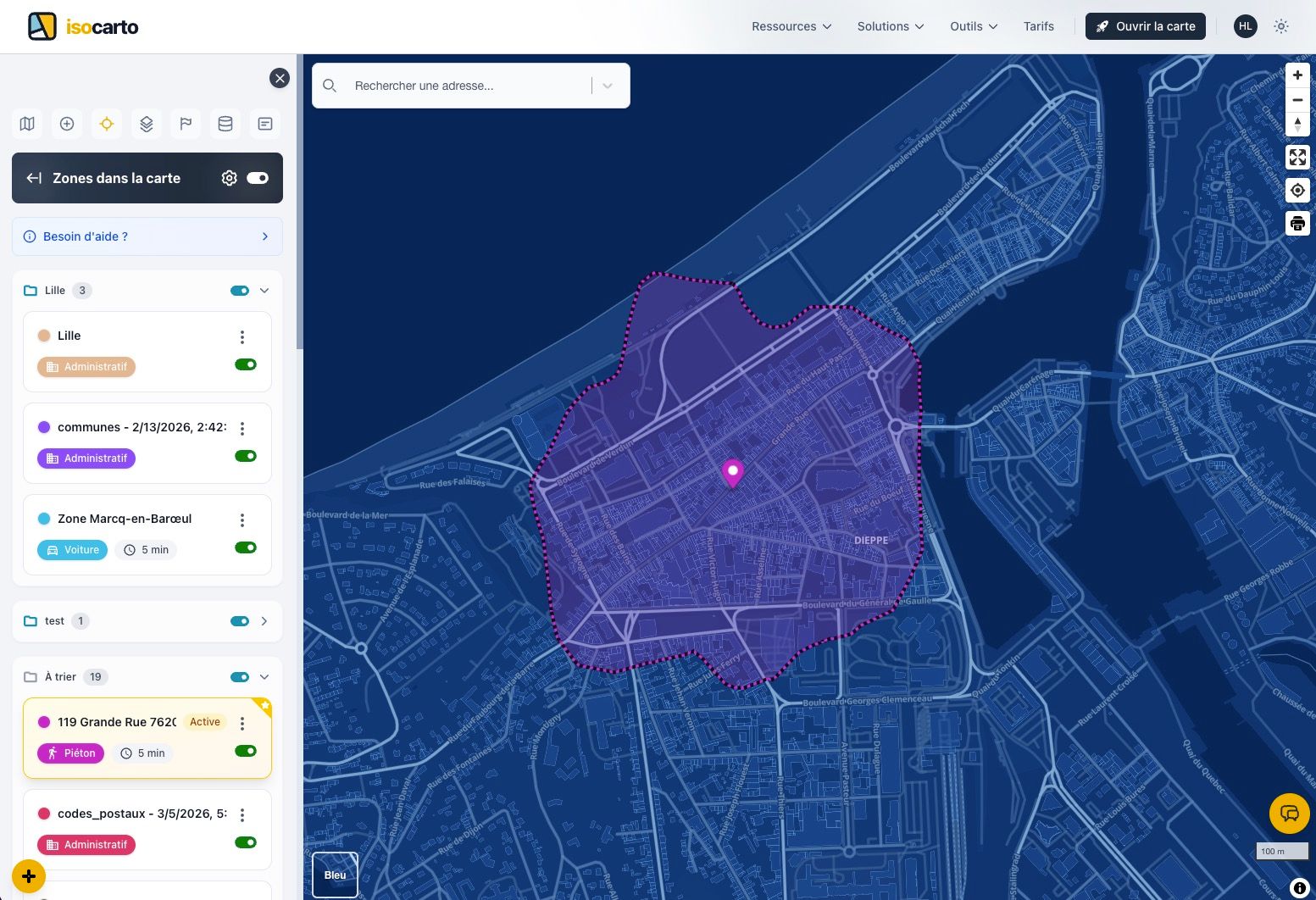Click the Ouvrir la carte button
1316x900 pixels.
point(1145,26)
